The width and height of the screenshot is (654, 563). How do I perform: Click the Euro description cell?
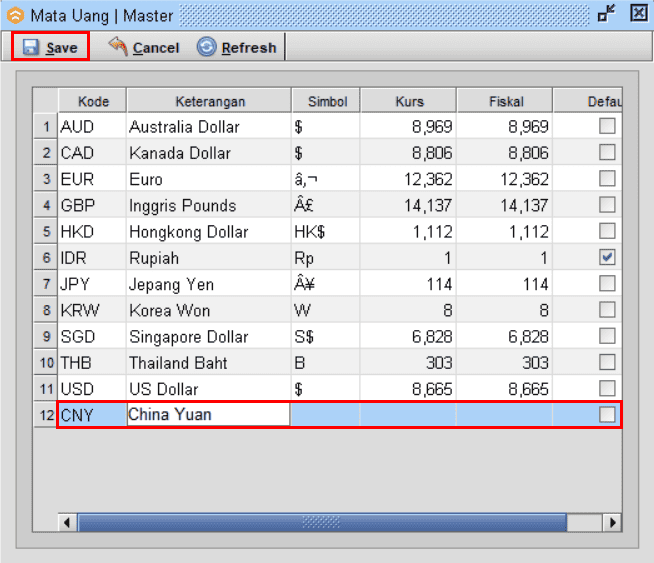coord(209,178)
